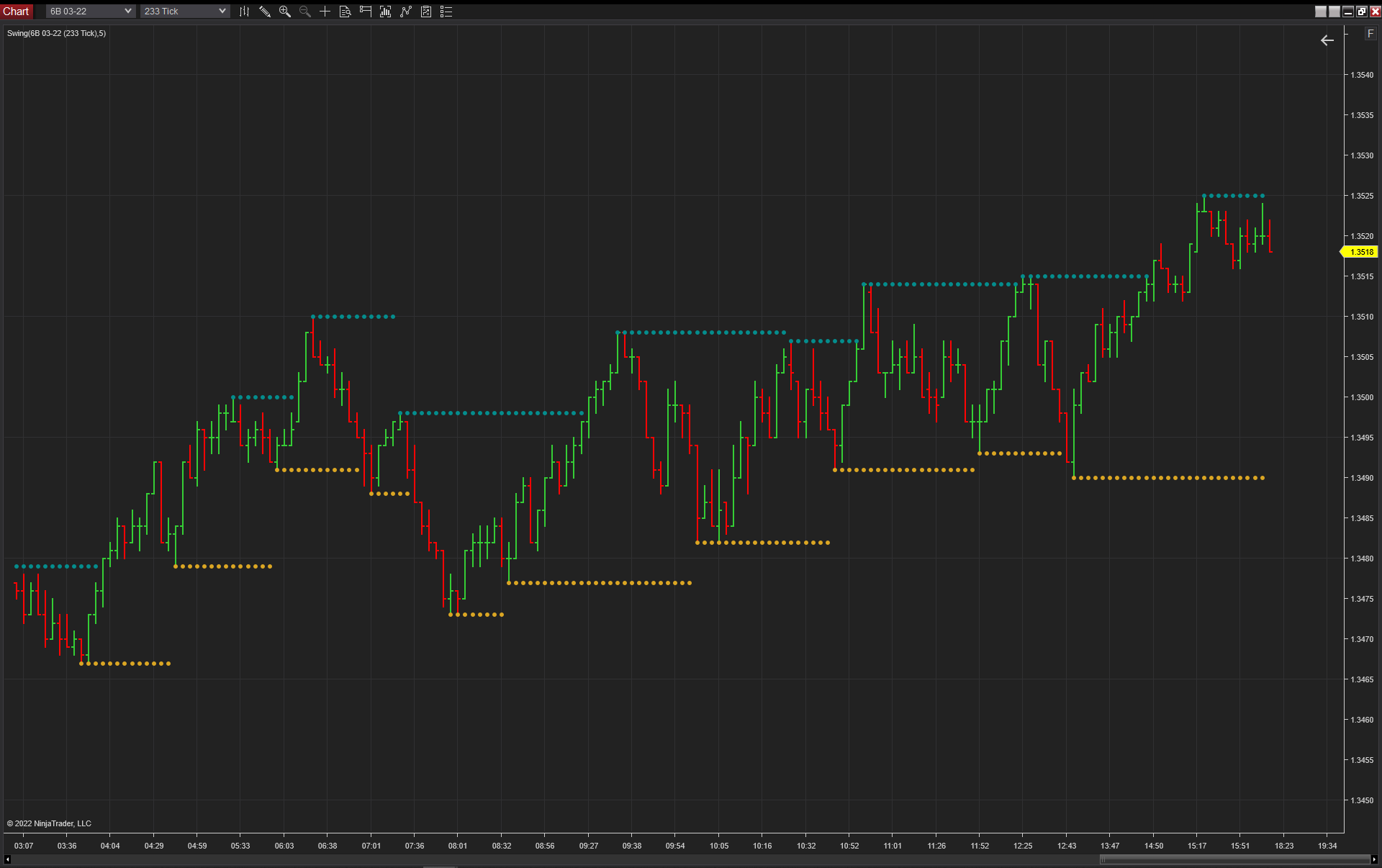Open the chart properties list icon
Viewport: 1382px width, 868px height.
click(x=446, y=12)
